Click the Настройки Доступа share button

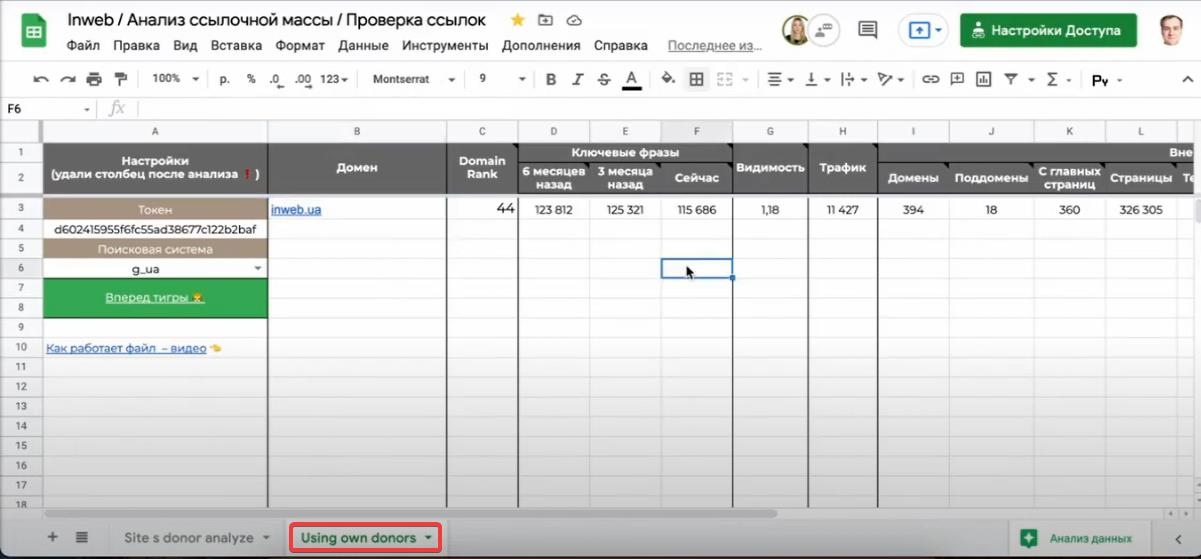[x=1048, y=30]
